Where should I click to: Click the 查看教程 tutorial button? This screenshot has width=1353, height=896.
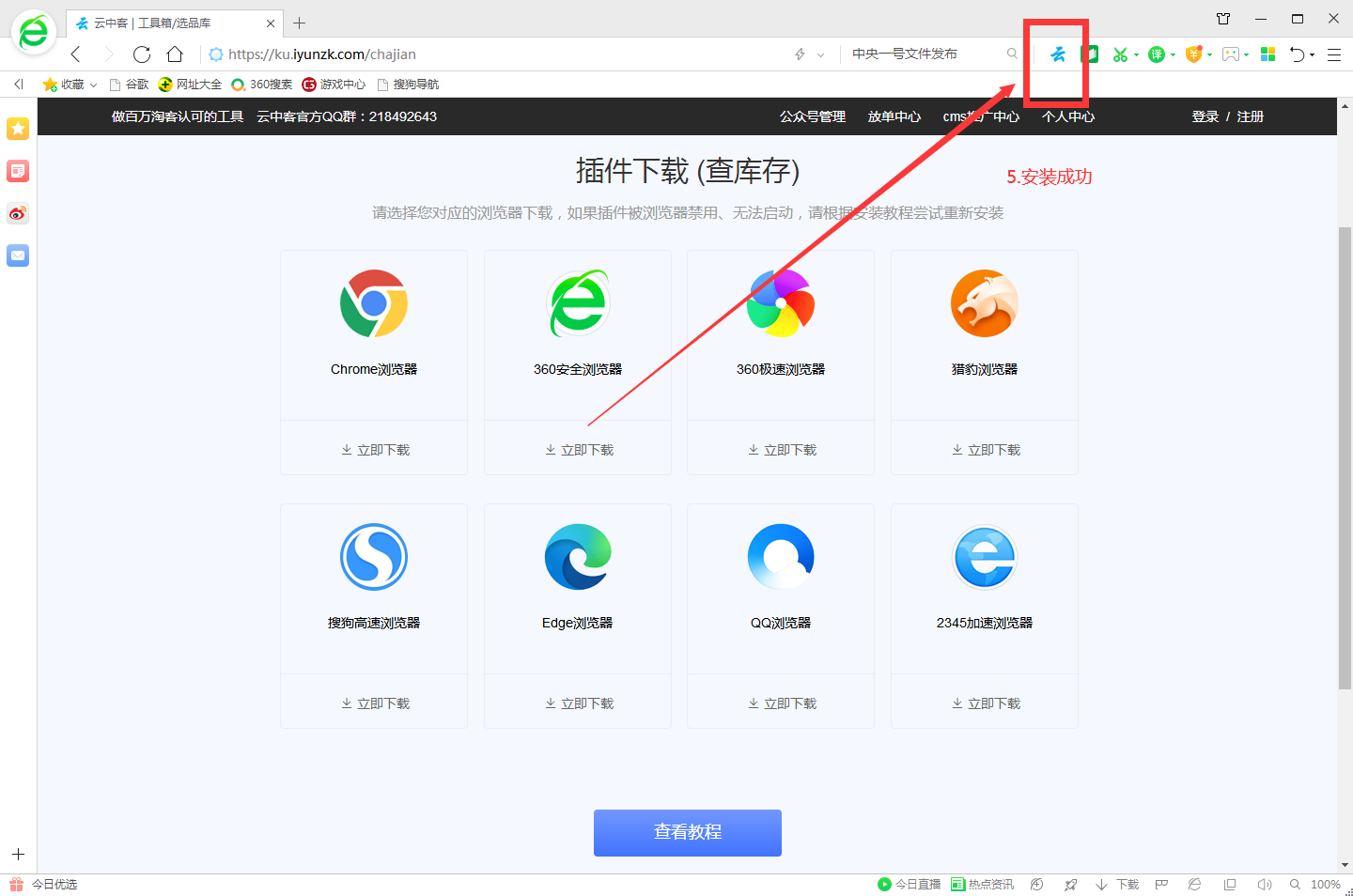point(687,832)
